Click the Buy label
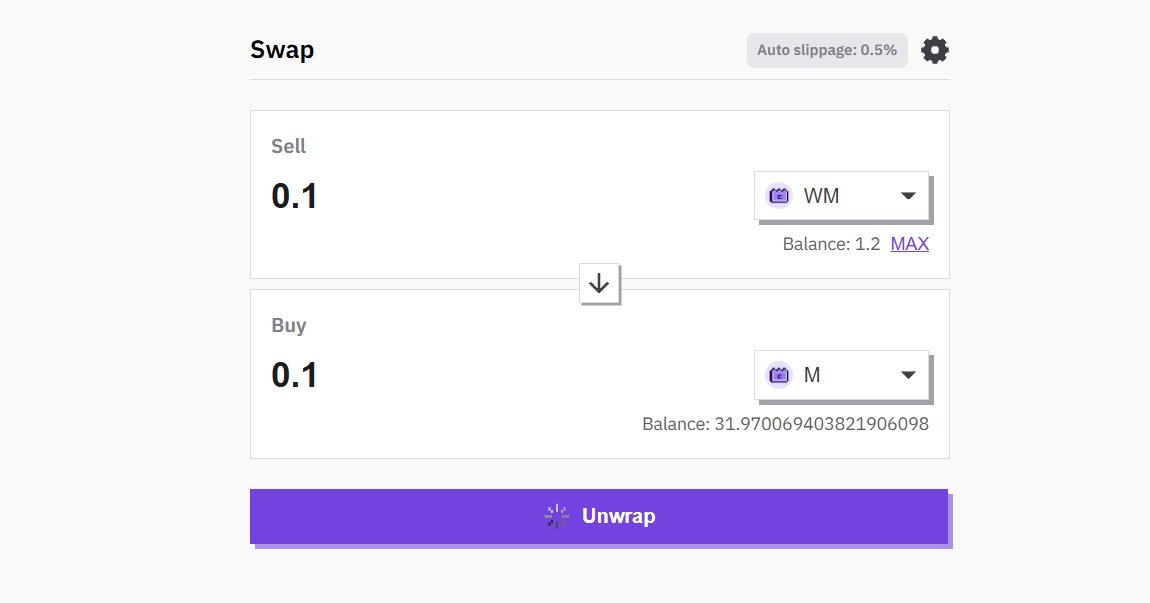The height and width of the screenshot is (603, 1150). 288,325
